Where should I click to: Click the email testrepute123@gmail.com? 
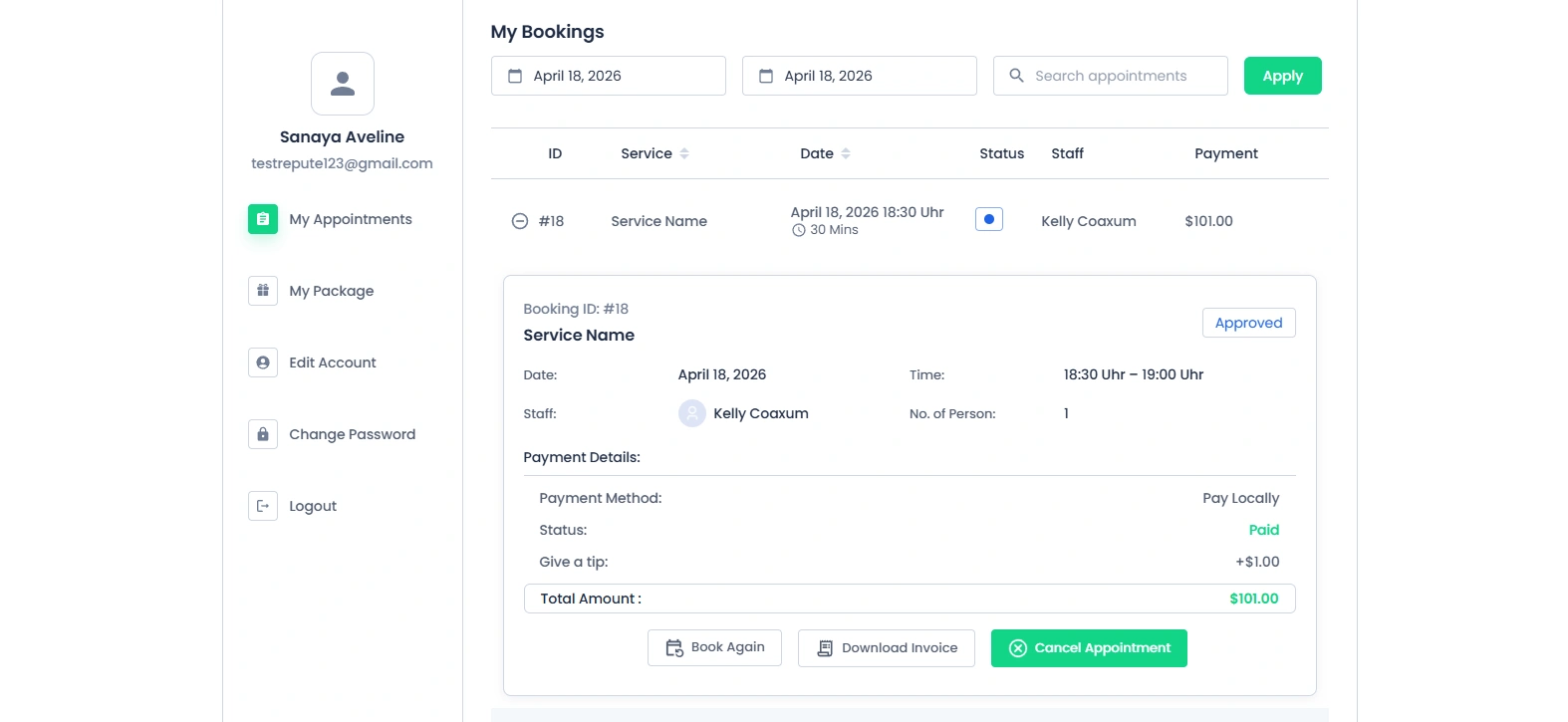343,163
